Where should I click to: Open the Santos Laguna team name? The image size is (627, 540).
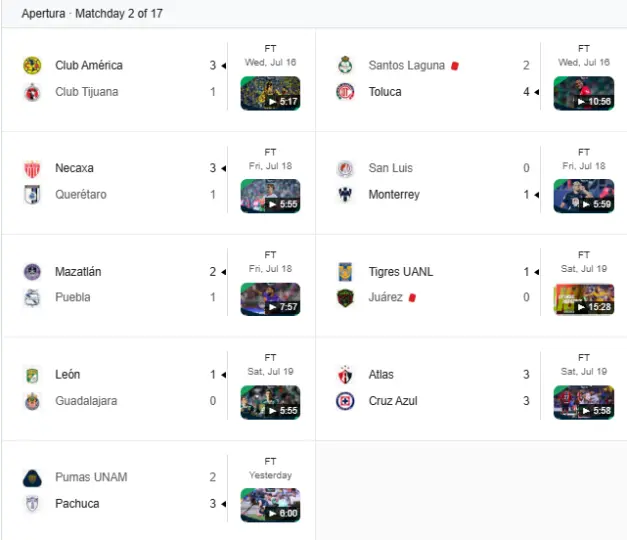[406, 65]
